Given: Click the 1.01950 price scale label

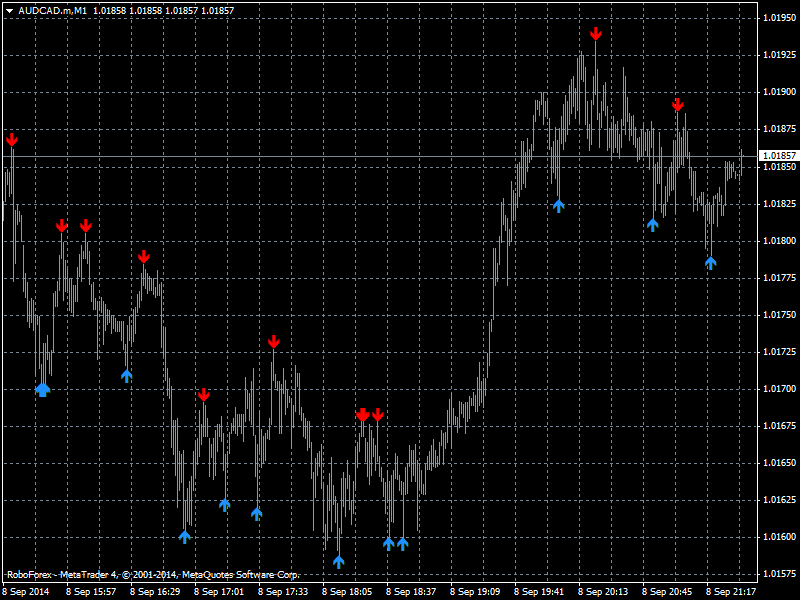Looking at the screenshot, I should tap(779, 18).
